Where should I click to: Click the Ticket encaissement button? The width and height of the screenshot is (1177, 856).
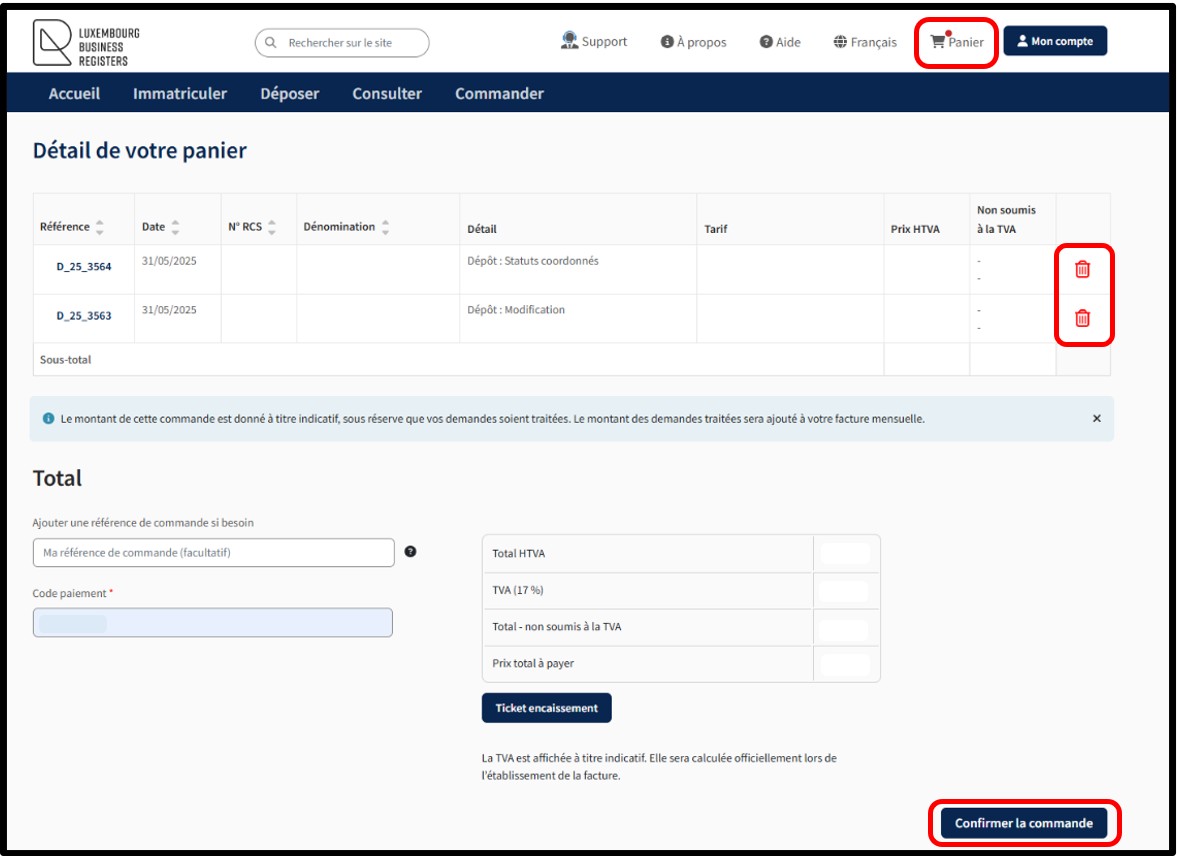546,708
